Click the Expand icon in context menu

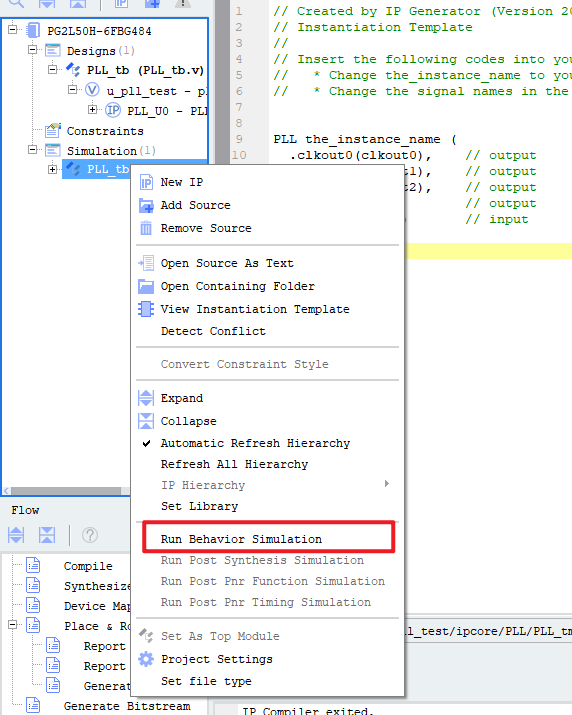(146, 398)
